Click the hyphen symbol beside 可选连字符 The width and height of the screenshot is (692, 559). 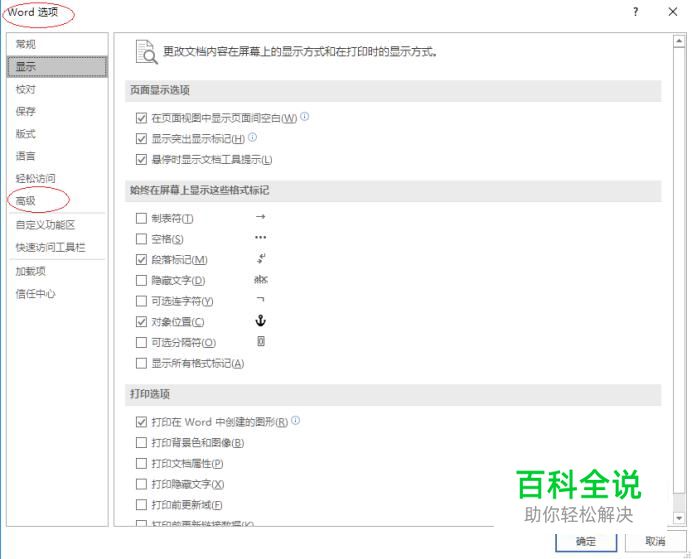click(x=260, y=300)
